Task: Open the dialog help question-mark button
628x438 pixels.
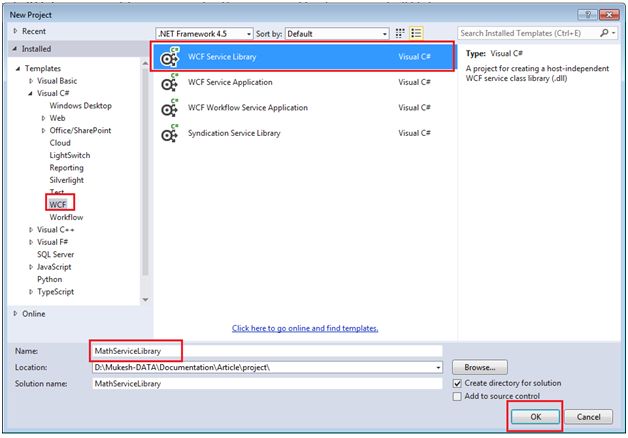Action: pos(588,15)
